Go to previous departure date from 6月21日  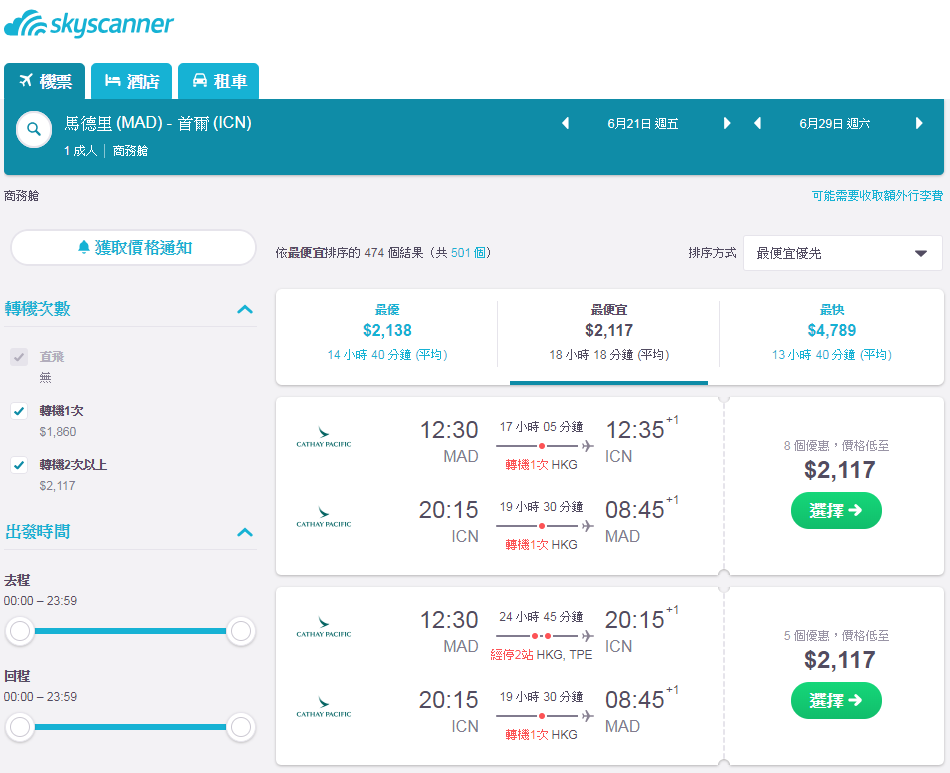click(x=565, y=124)
